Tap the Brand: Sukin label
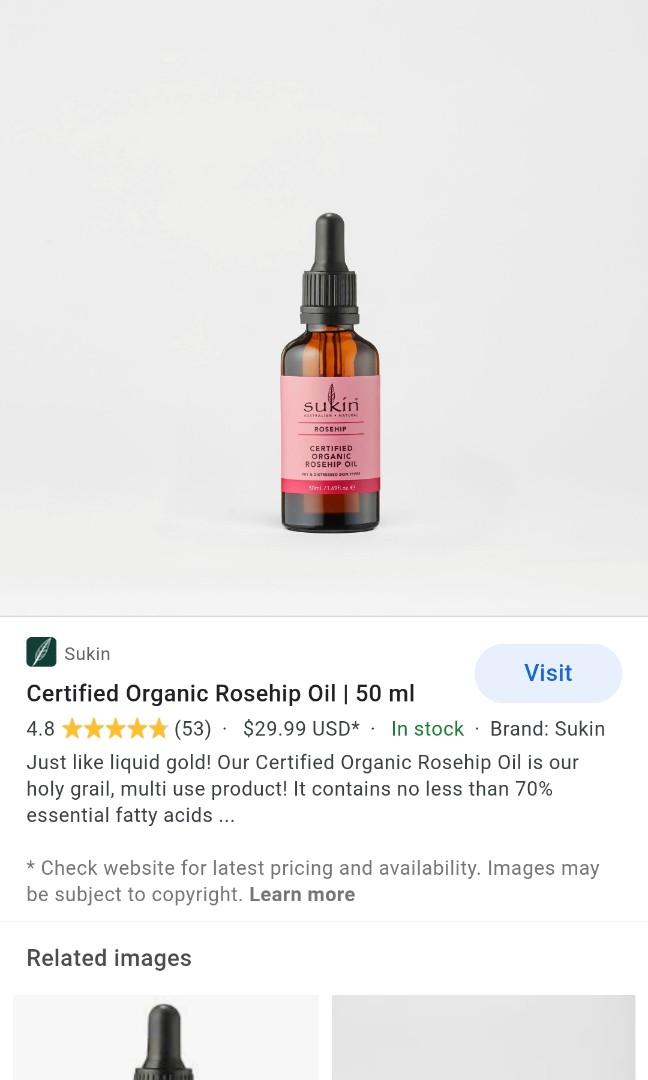The height and width of the screenshot is (1080, 648). 547,729
